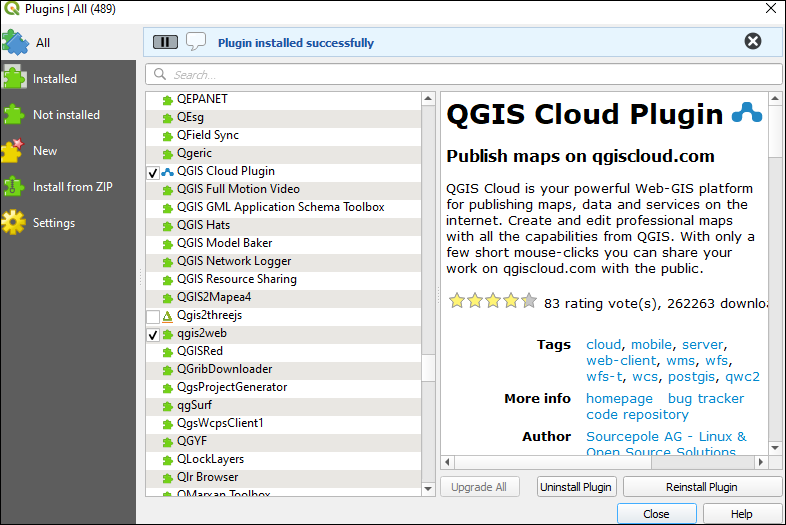The width and height of the screenshot is (786, 525).
Task: Click the QGIS Resource Sharing plugin icon
Action: click(x=167, y=280)
